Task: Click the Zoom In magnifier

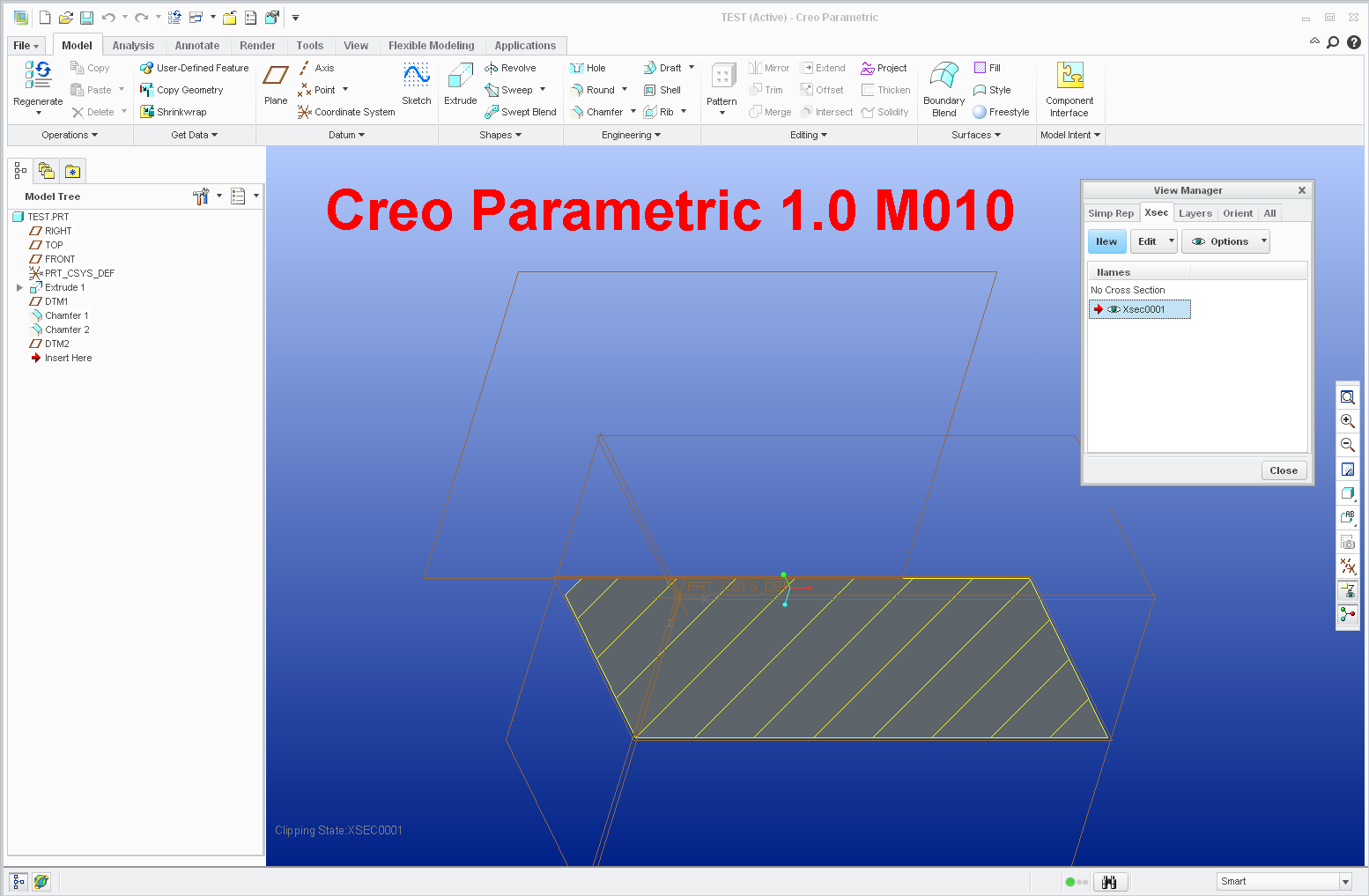Action: (x=1348, y=421)
